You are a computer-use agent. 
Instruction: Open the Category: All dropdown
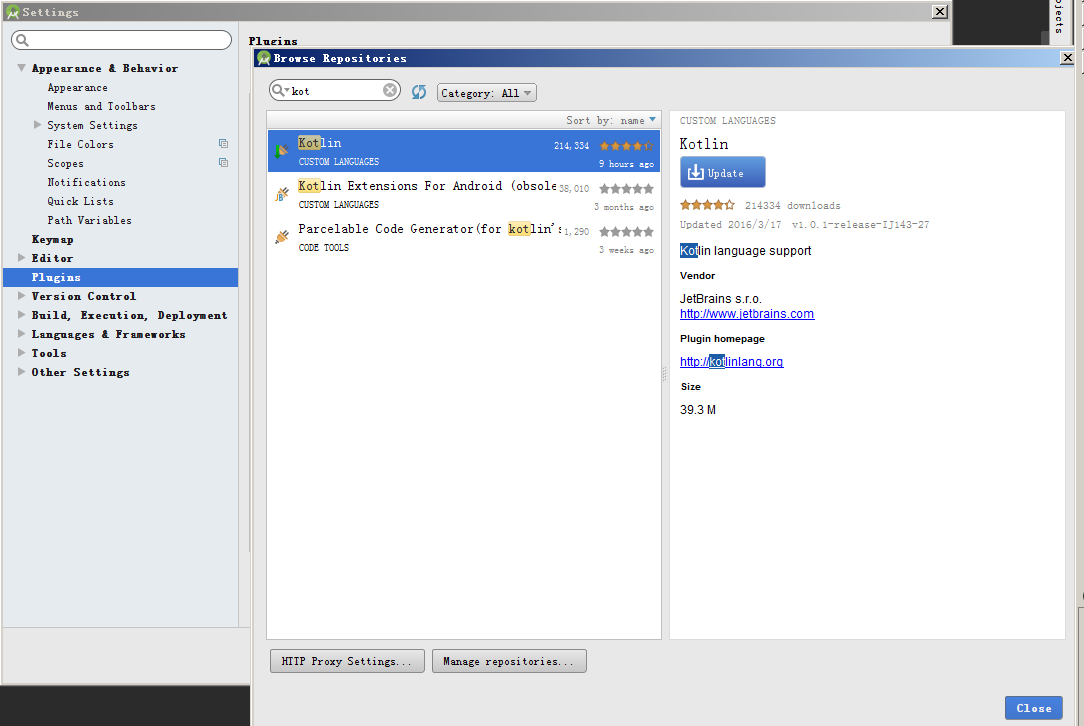tap(487, 93)
